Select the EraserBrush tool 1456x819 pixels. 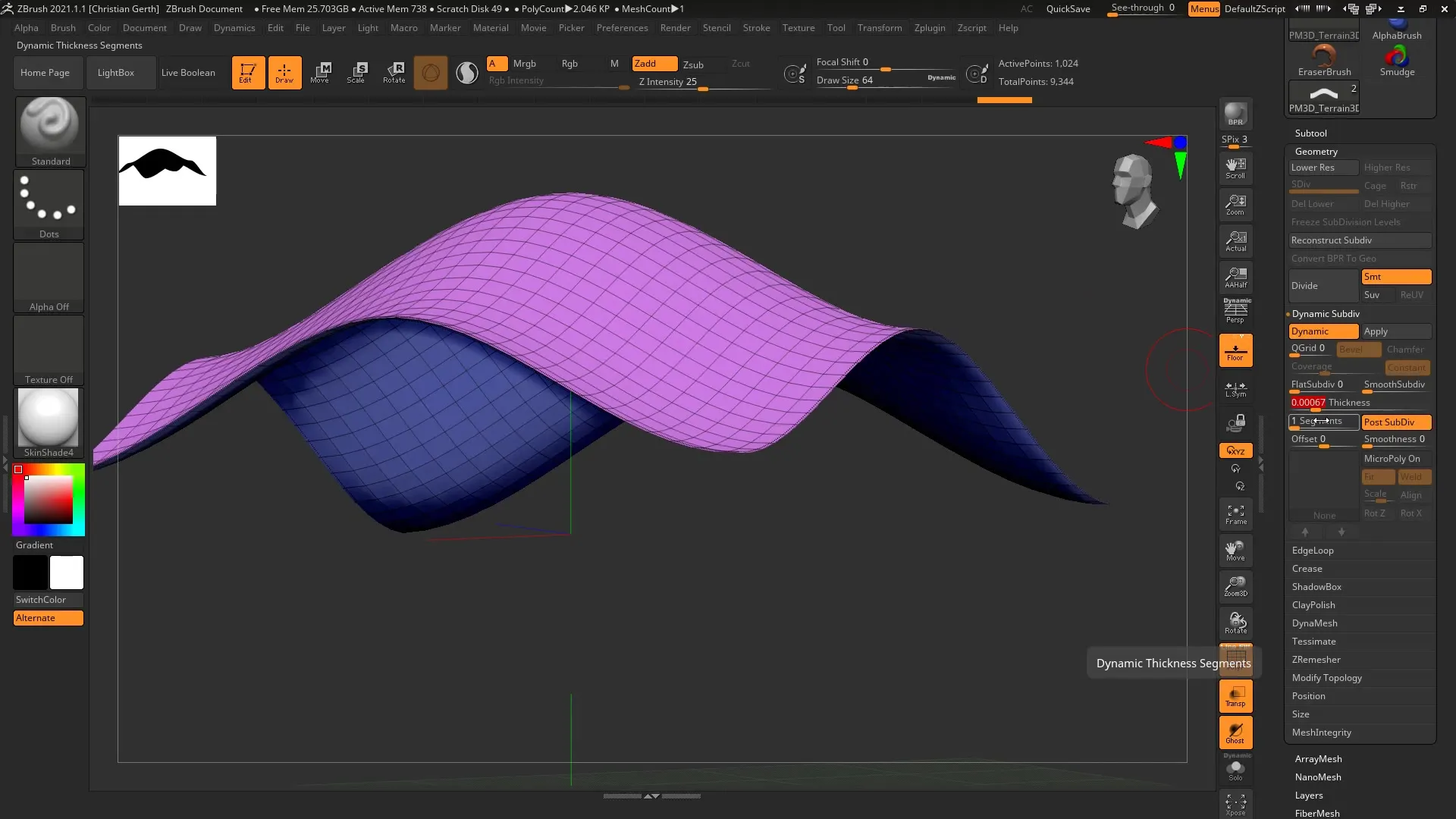tap(1324, 61)
